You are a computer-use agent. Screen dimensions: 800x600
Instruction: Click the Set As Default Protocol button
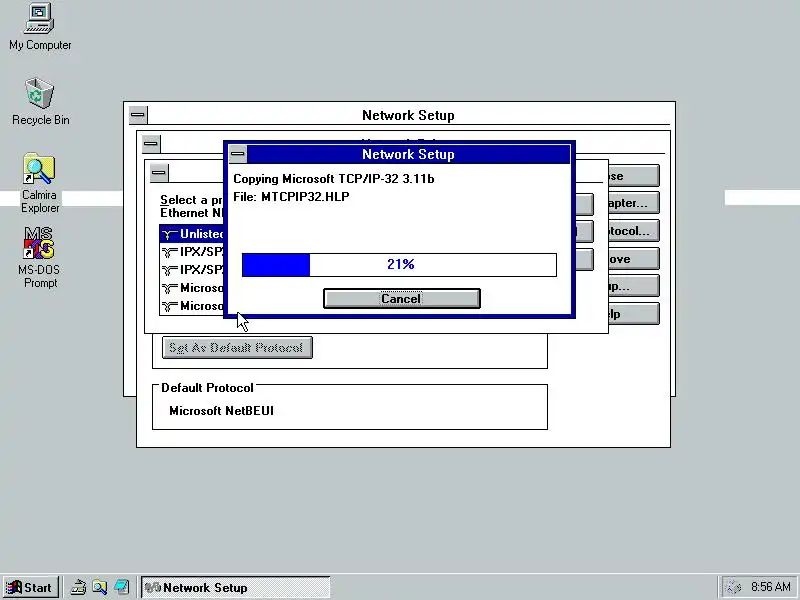[x=237, y=347]
